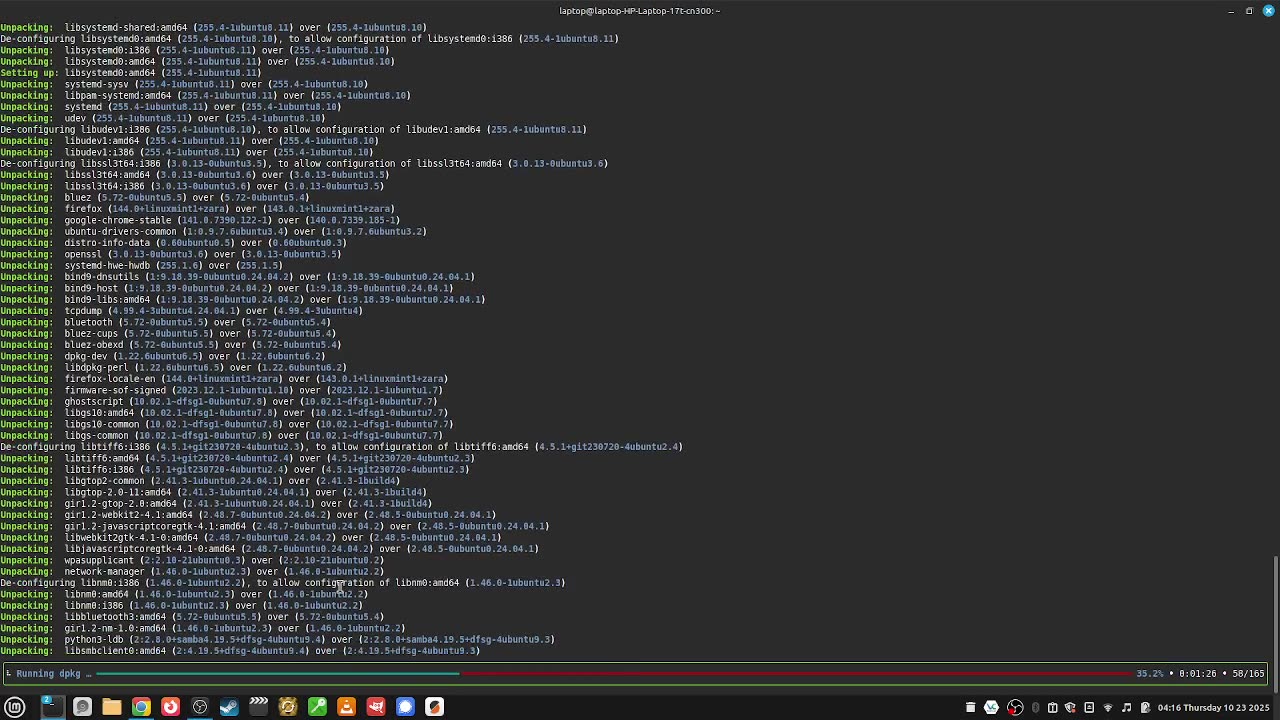Image resolution: width=1280 pixels, height=720 pixels.
Task: Open the red fox-face app taskbar icon
Action: click(x=376, y=707)
